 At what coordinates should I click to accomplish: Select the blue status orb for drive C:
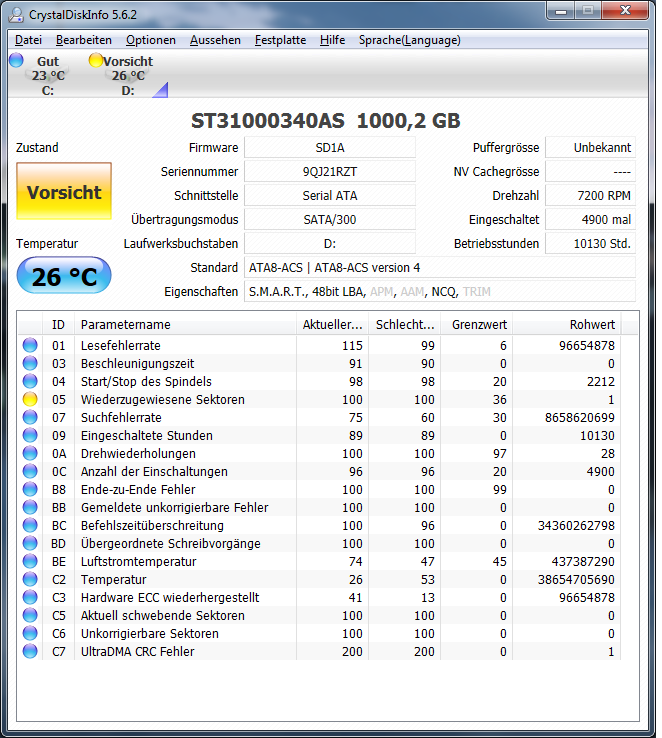pyautogui.click(x=16, y=60)
